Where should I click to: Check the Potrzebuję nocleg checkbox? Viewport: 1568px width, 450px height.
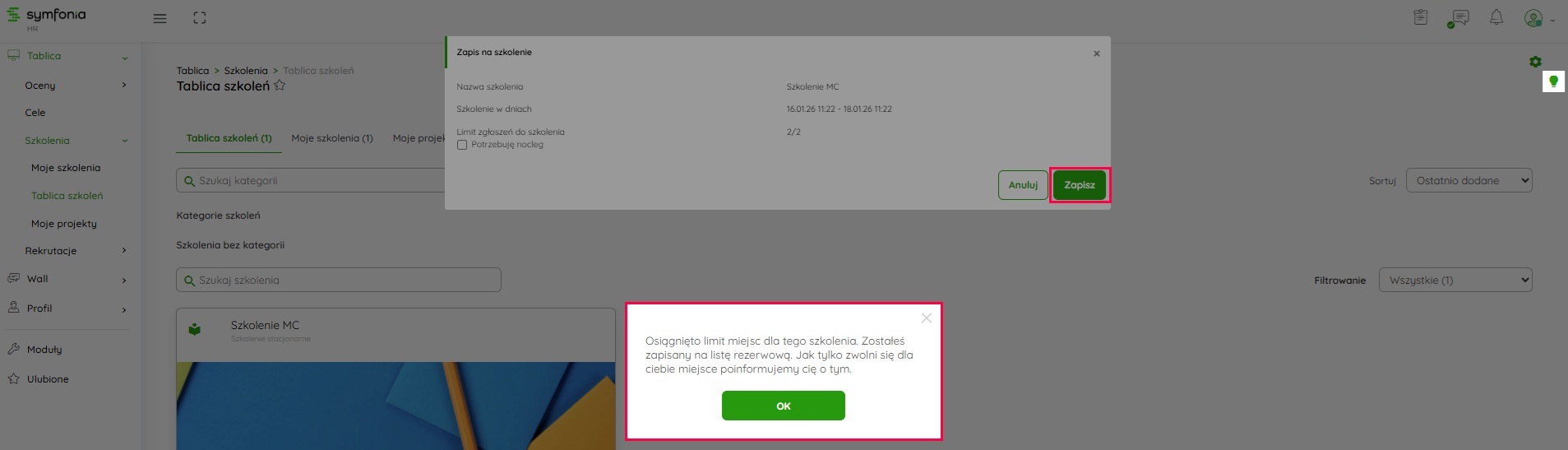[462, 145]
